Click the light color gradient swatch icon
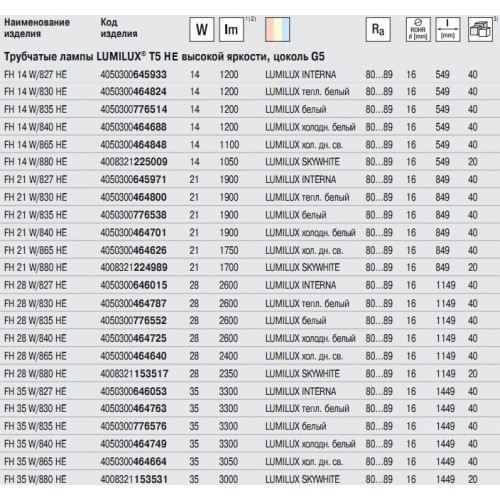The height and width of the screenshot is (500, 500). click(x=278, y=30)
